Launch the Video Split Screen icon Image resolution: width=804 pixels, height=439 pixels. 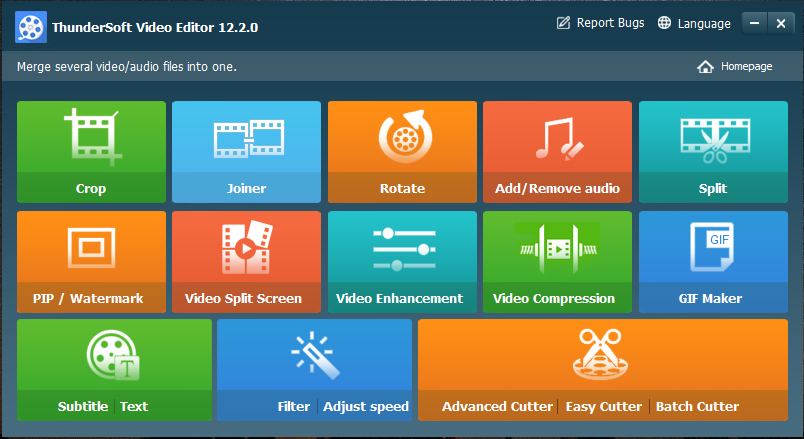tap(247, 247)
